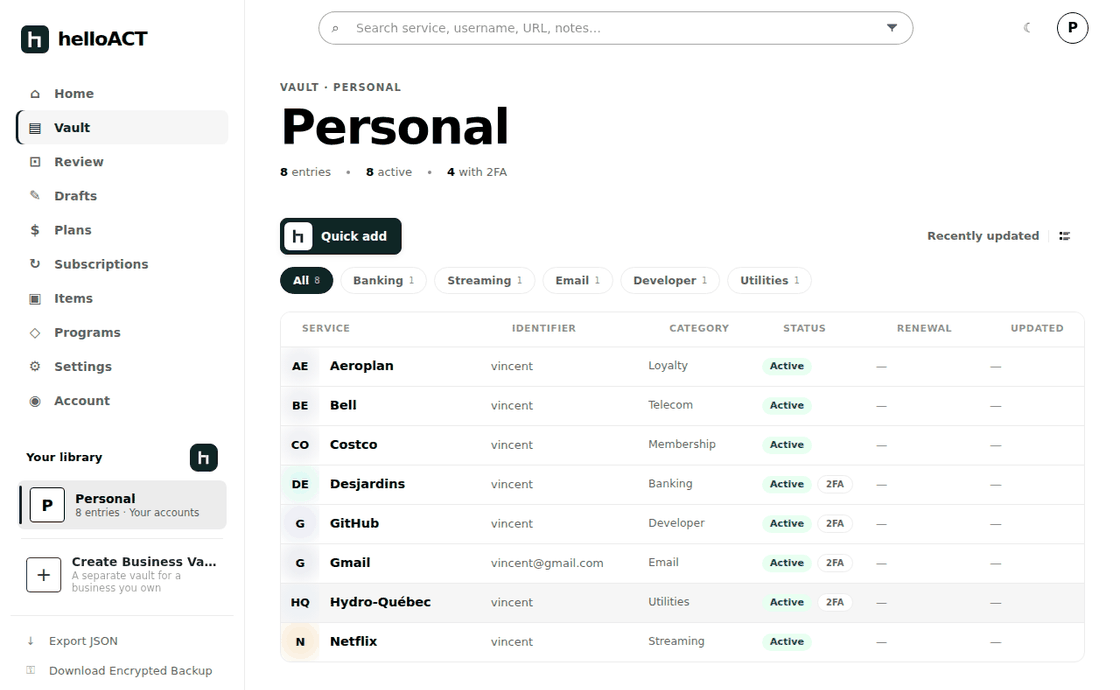Screen dimensions: 1120x690
Task: Select the All filter chip
Action: click(x=306, y=281)
